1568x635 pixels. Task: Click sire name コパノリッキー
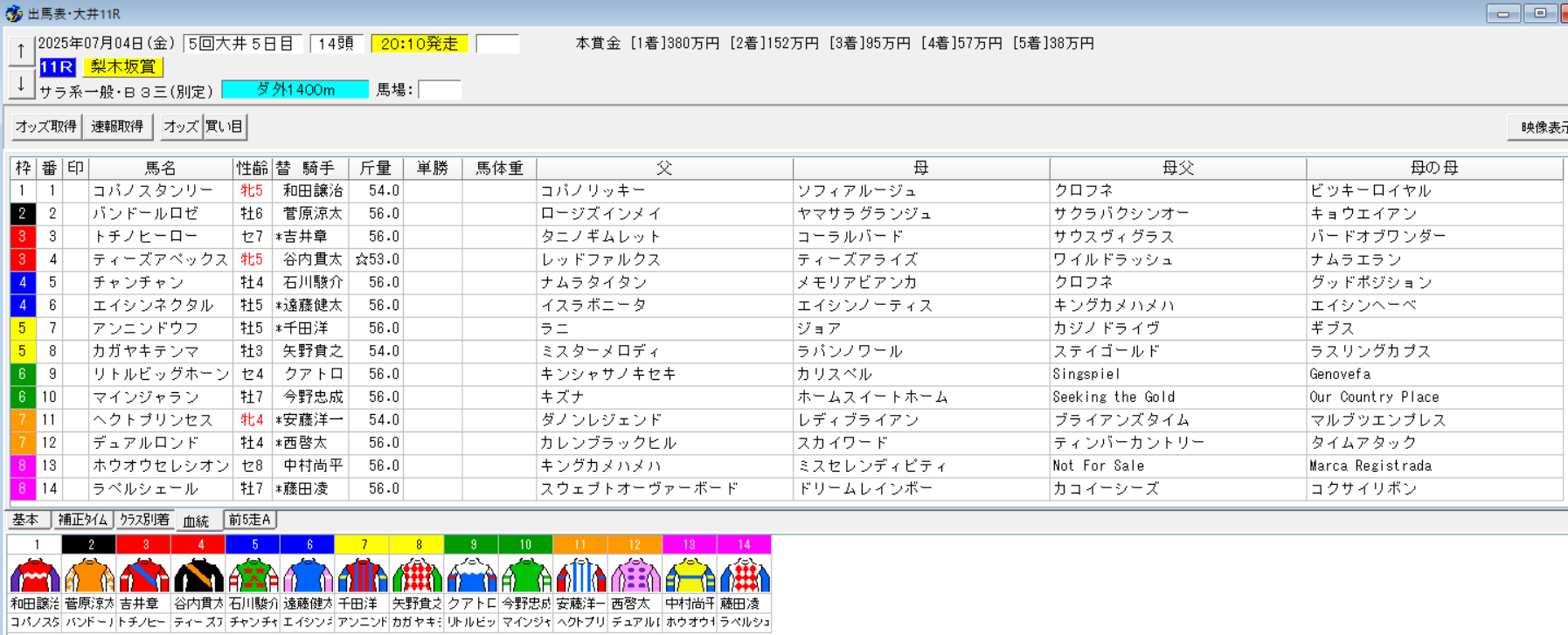coord(593,190)
